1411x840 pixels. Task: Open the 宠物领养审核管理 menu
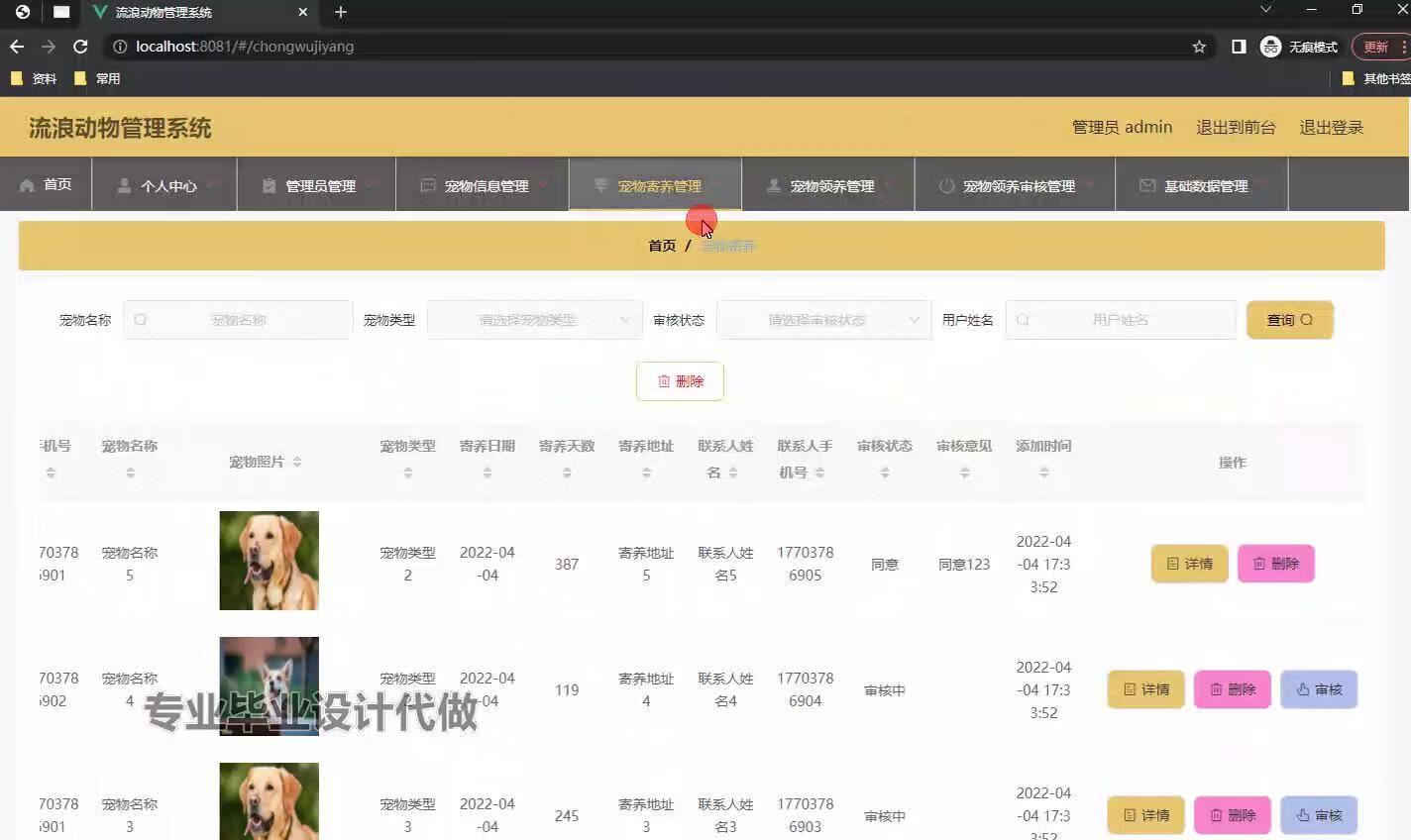coord(1015,185)
